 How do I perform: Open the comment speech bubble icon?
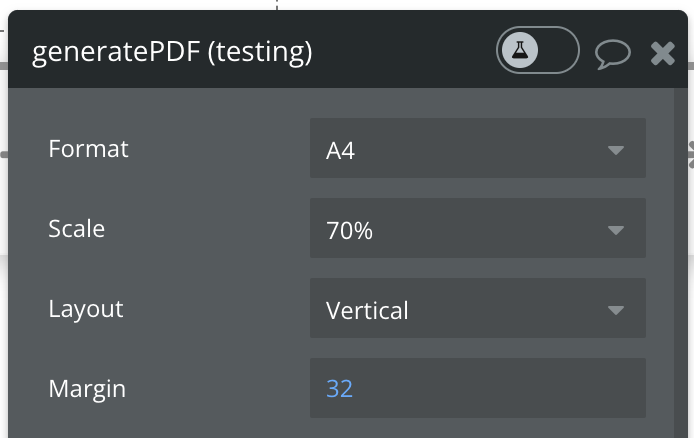(612, 53)
